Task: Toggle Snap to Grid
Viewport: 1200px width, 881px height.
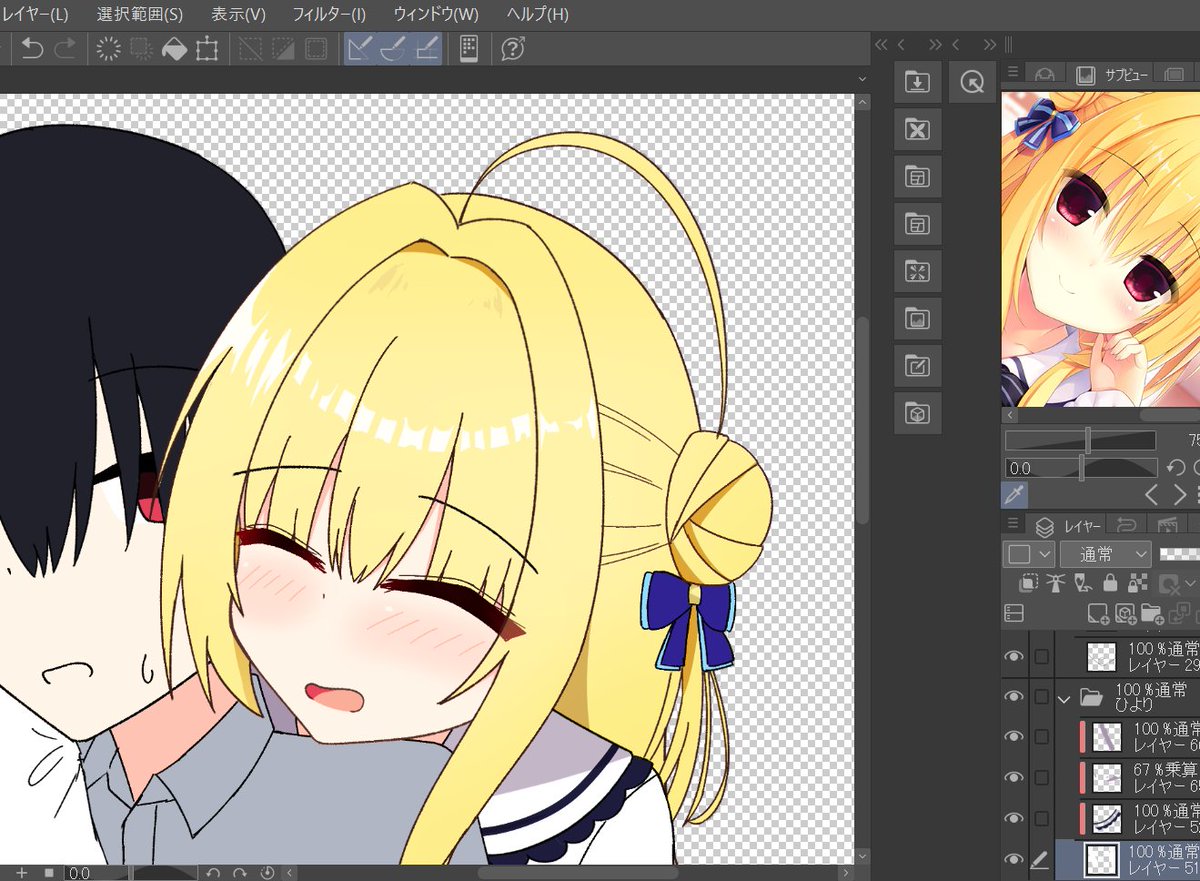Action: (x=426, y=48)
